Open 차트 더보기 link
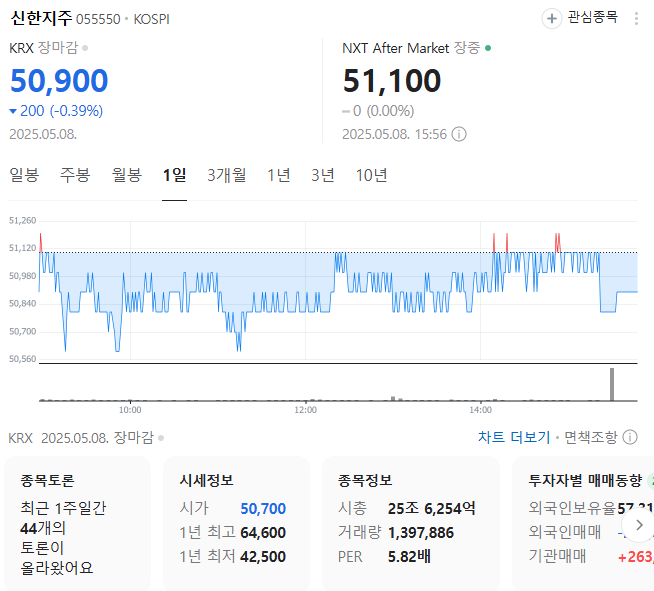 coord(514,437)
